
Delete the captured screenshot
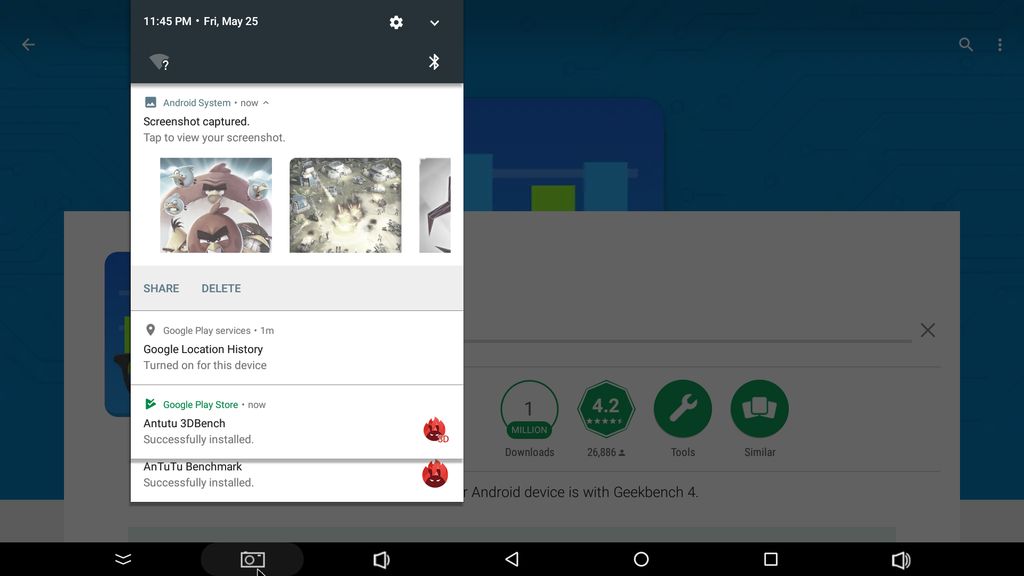[221, 289]
